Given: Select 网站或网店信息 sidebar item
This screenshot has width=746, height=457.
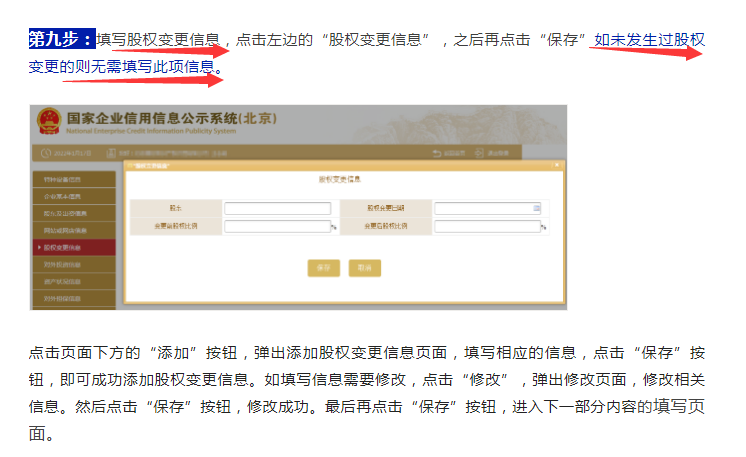Looking at the screenshot, I should point(72,230).
